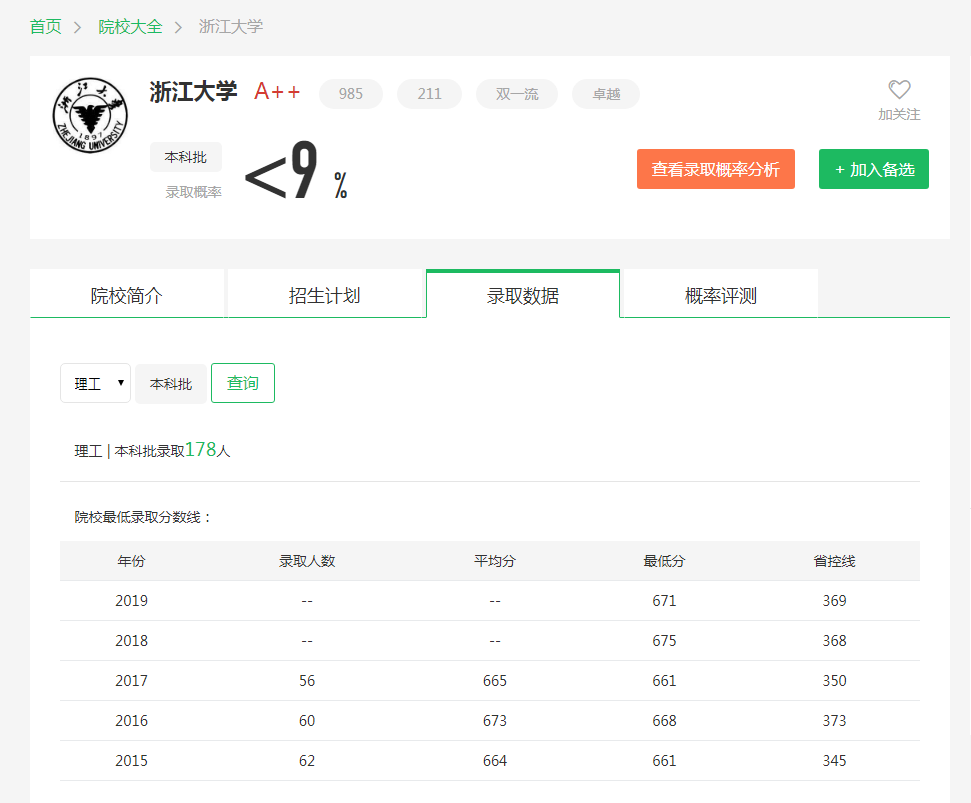
Task: Select the 录取数据 tab
Action: tap(523, 295)
